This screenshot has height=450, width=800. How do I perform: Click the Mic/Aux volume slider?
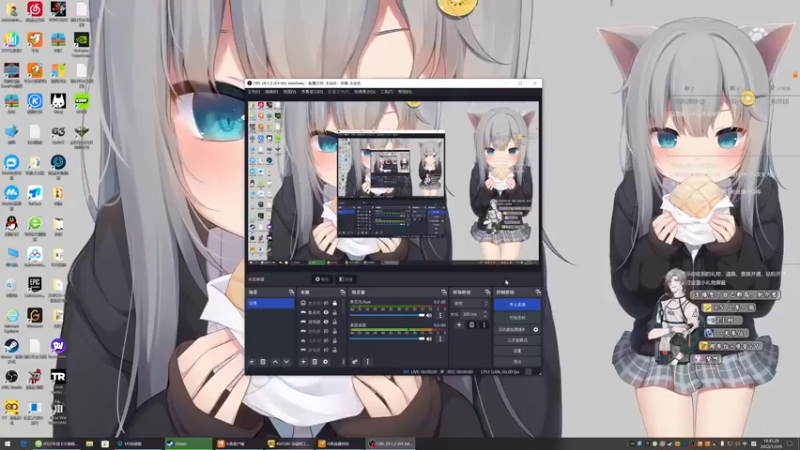[387, 315]
